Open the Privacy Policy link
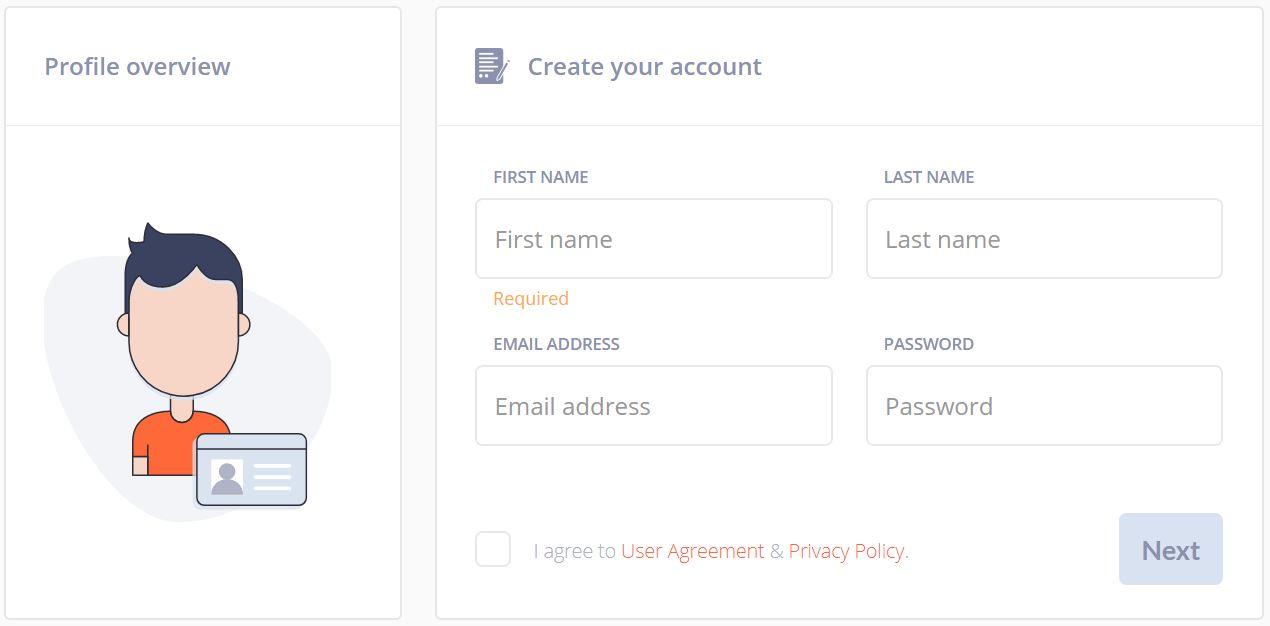Screen dimensions: 1270x626 point(846,551)
